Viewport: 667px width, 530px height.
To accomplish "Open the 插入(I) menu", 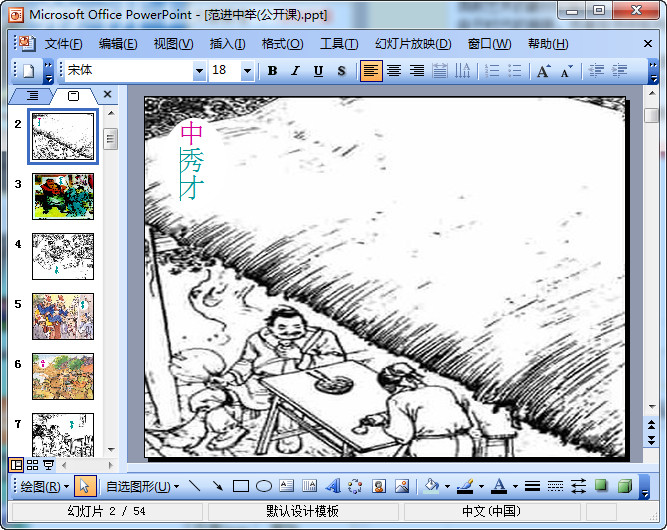I will coord(227,44).
